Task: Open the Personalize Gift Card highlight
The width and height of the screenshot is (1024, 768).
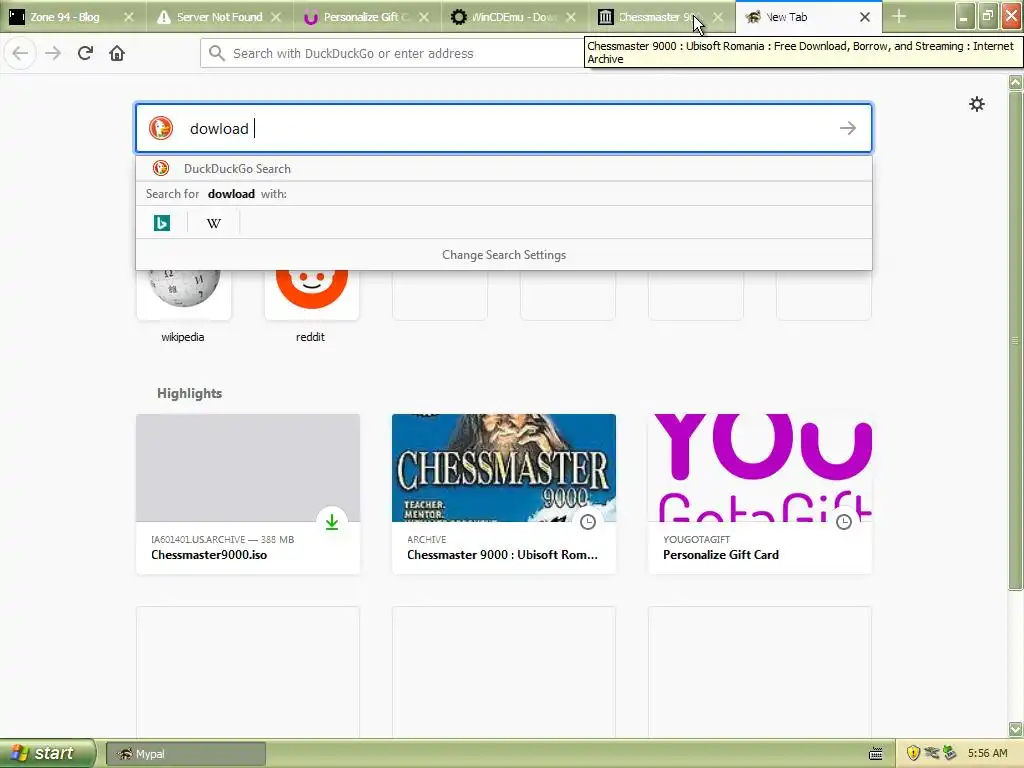Action: coord(760,494)
